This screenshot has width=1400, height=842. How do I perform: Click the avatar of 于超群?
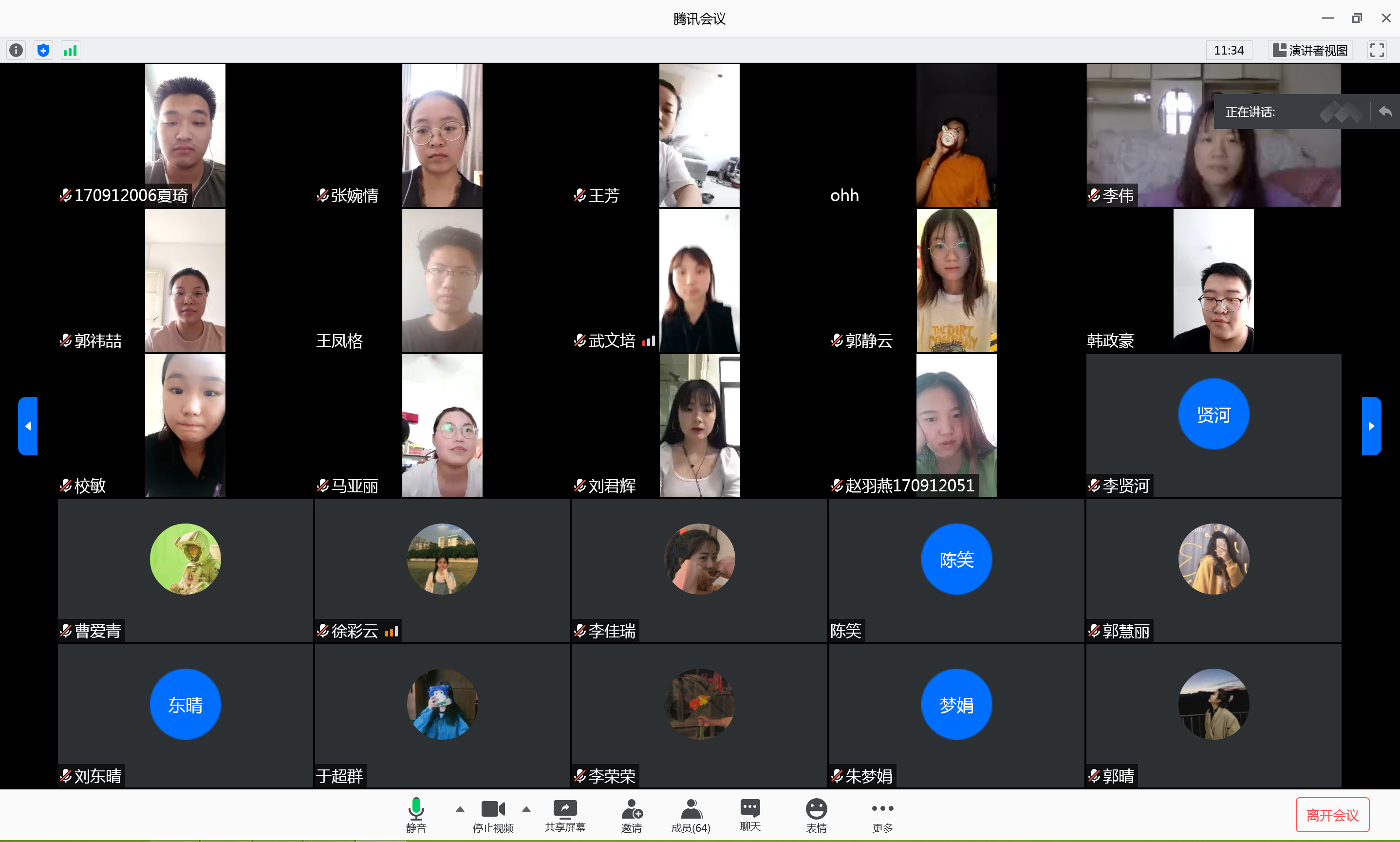[x=443, y=704]
